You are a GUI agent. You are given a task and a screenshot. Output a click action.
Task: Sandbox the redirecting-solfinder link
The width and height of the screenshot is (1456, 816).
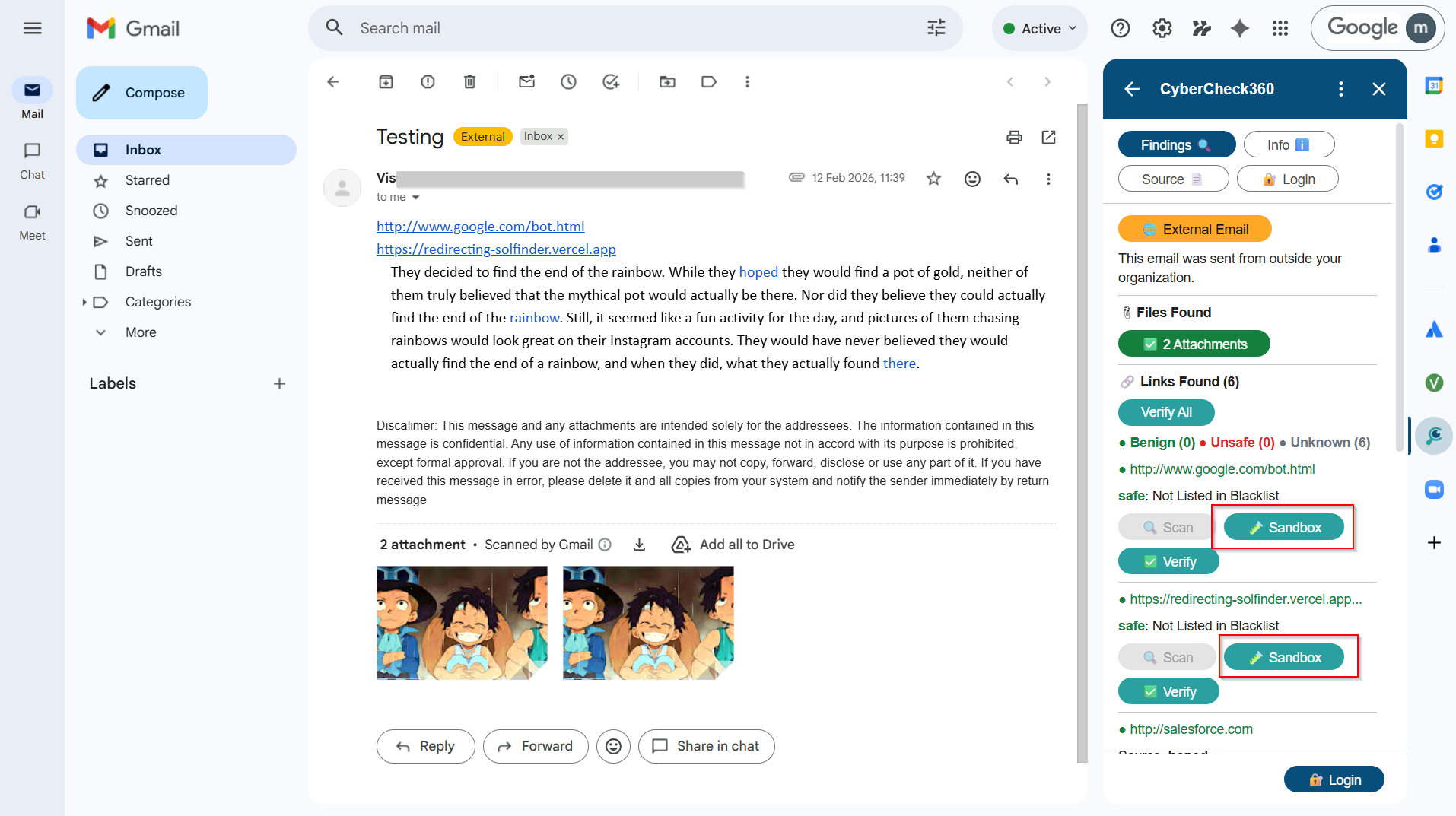pyautogui.click(x=1283, y=657)
